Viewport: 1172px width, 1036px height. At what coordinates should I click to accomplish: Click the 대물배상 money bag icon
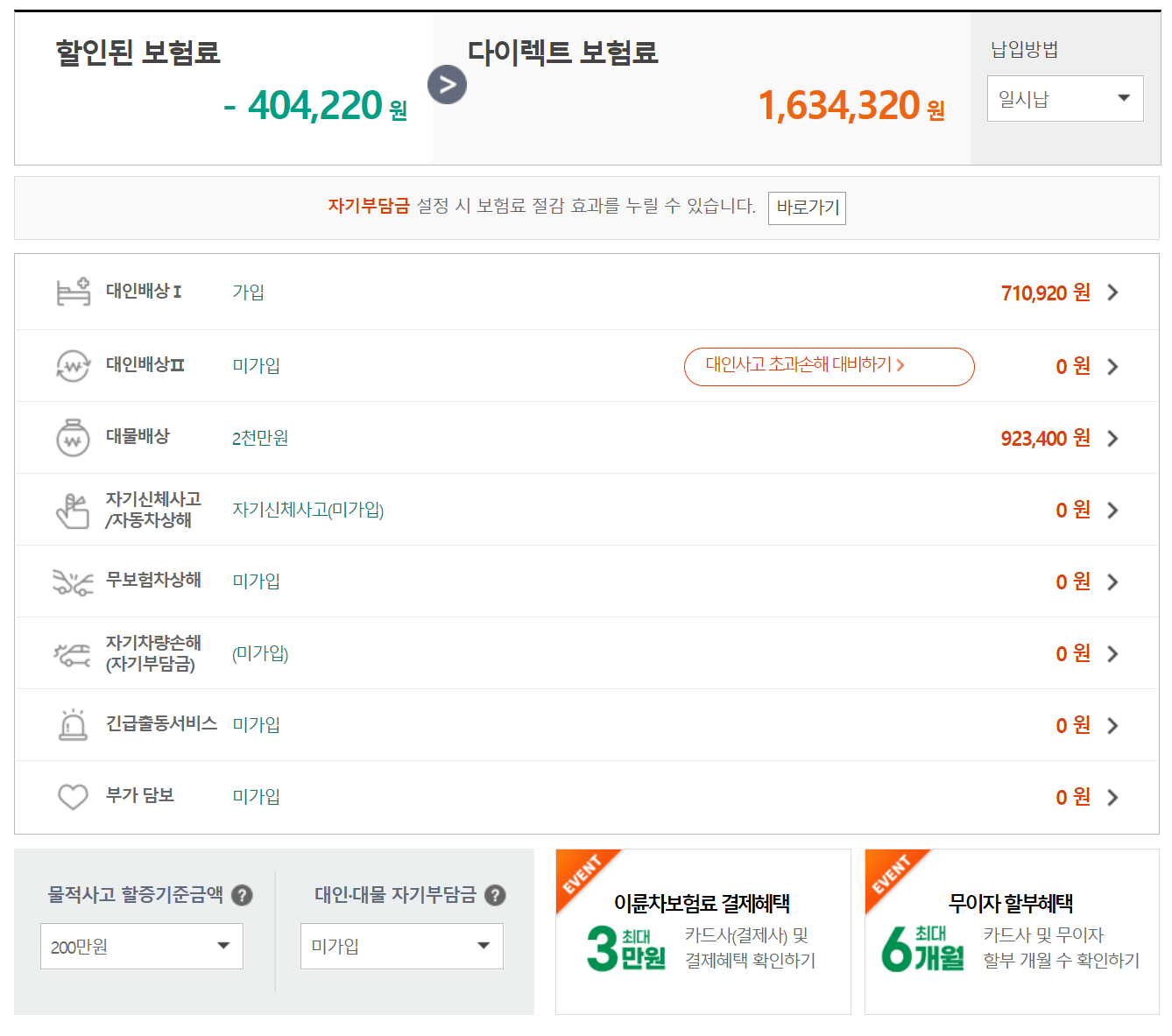coord(74,437)
